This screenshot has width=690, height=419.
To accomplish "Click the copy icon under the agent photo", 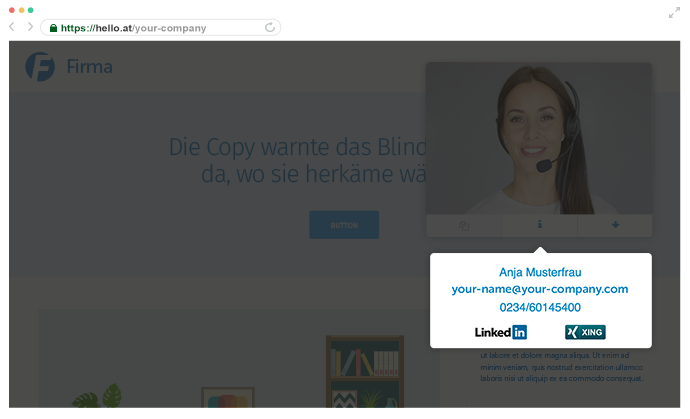I will 464,226.
